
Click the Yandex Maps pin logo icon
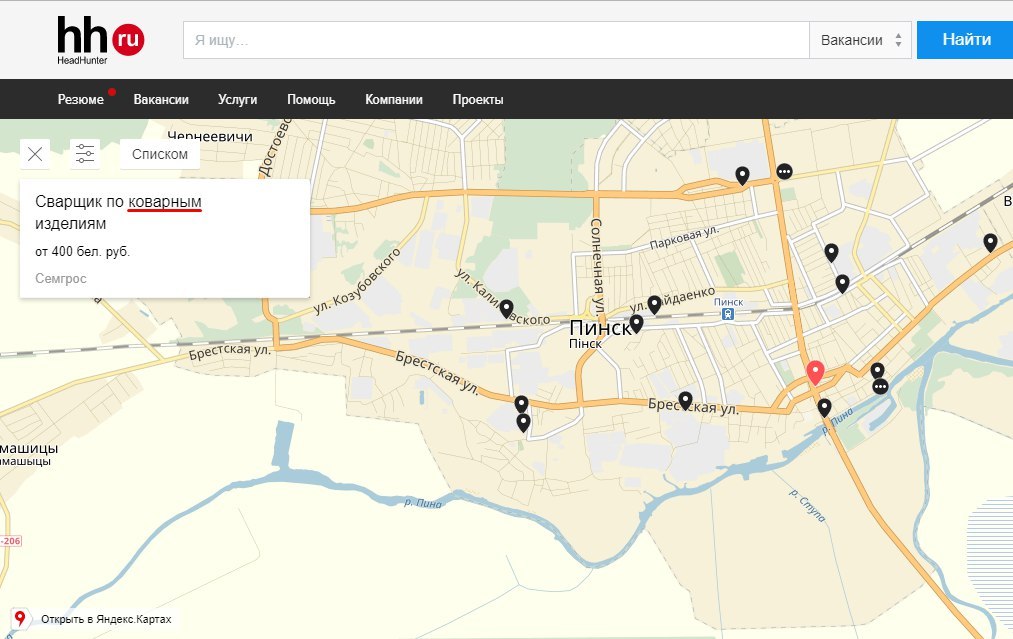tap(20, 618)
